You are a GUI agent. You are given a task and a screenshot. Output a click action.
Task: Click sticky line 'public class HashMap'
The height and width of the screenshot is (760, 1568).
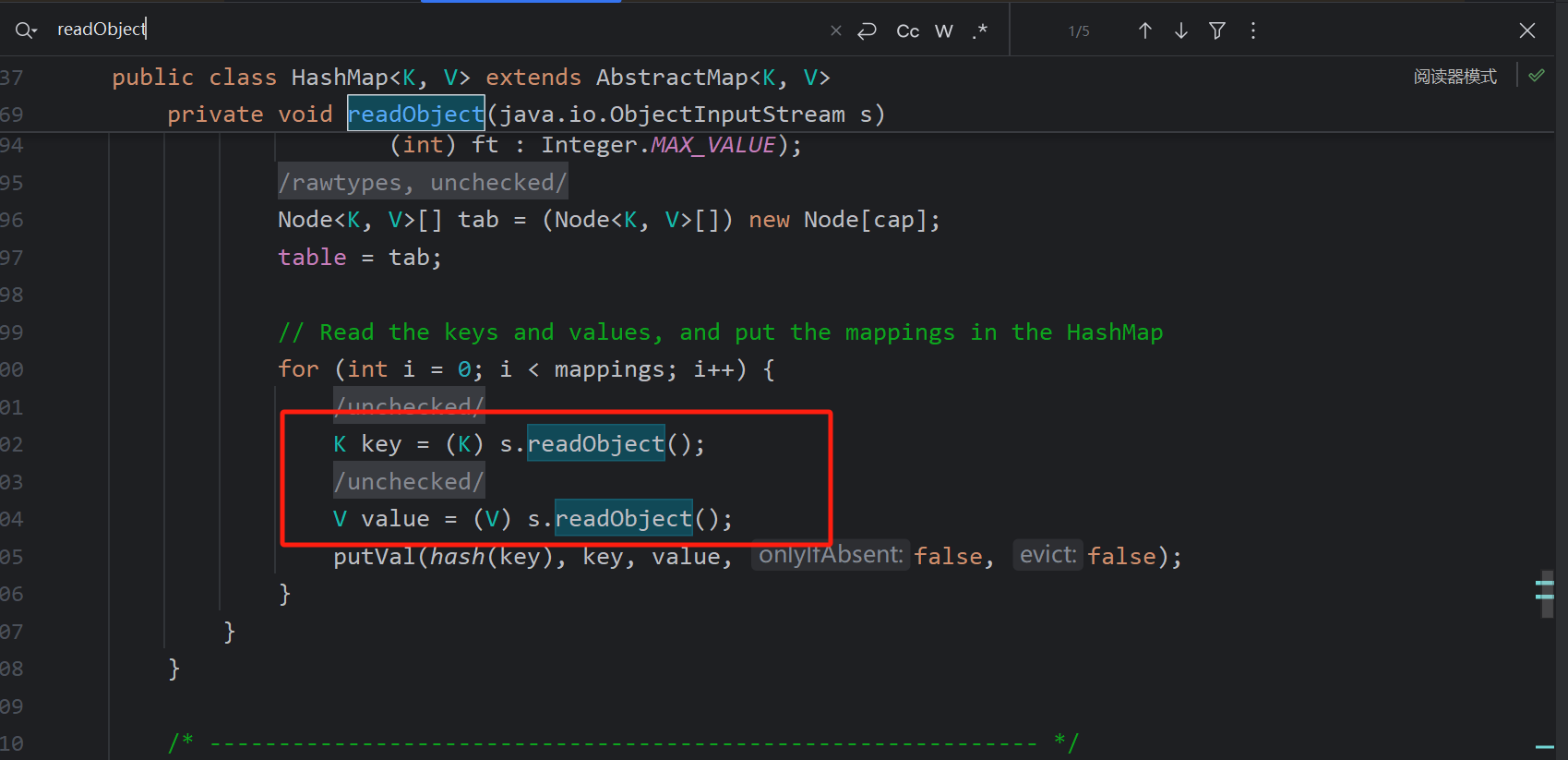coord(471,78)
